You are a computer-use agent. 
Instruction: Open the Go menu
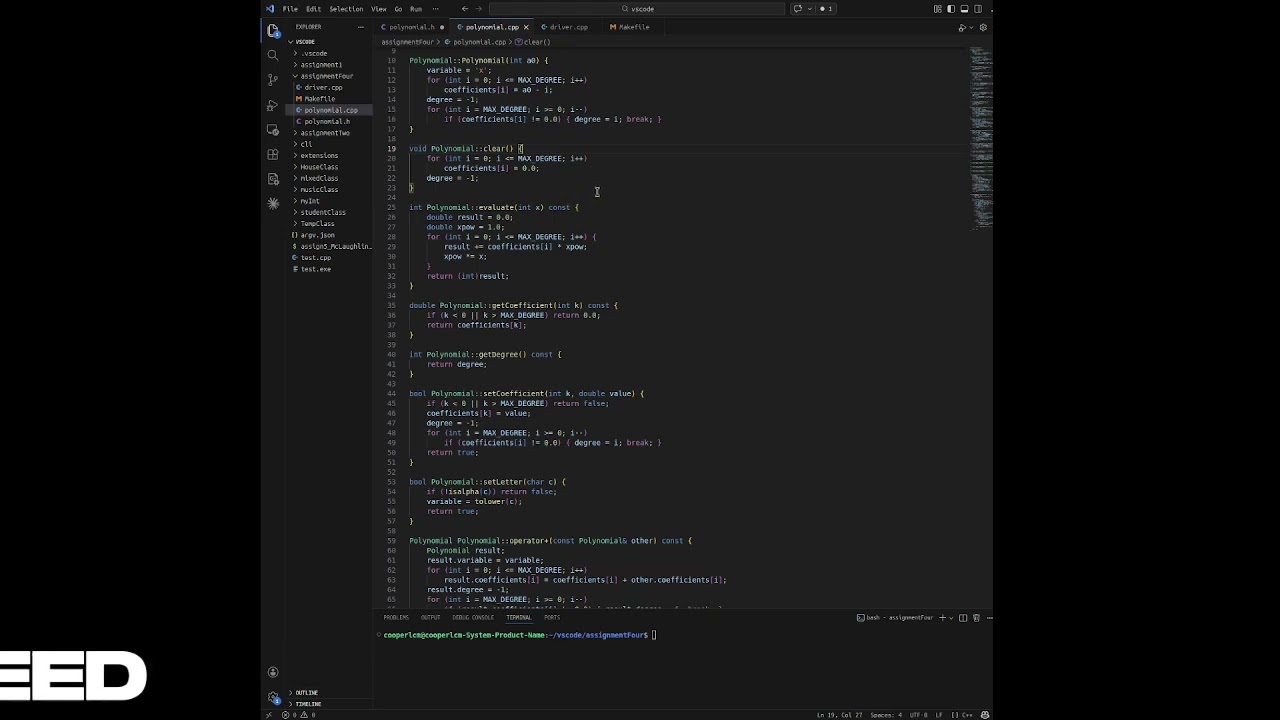click(398, 9)
